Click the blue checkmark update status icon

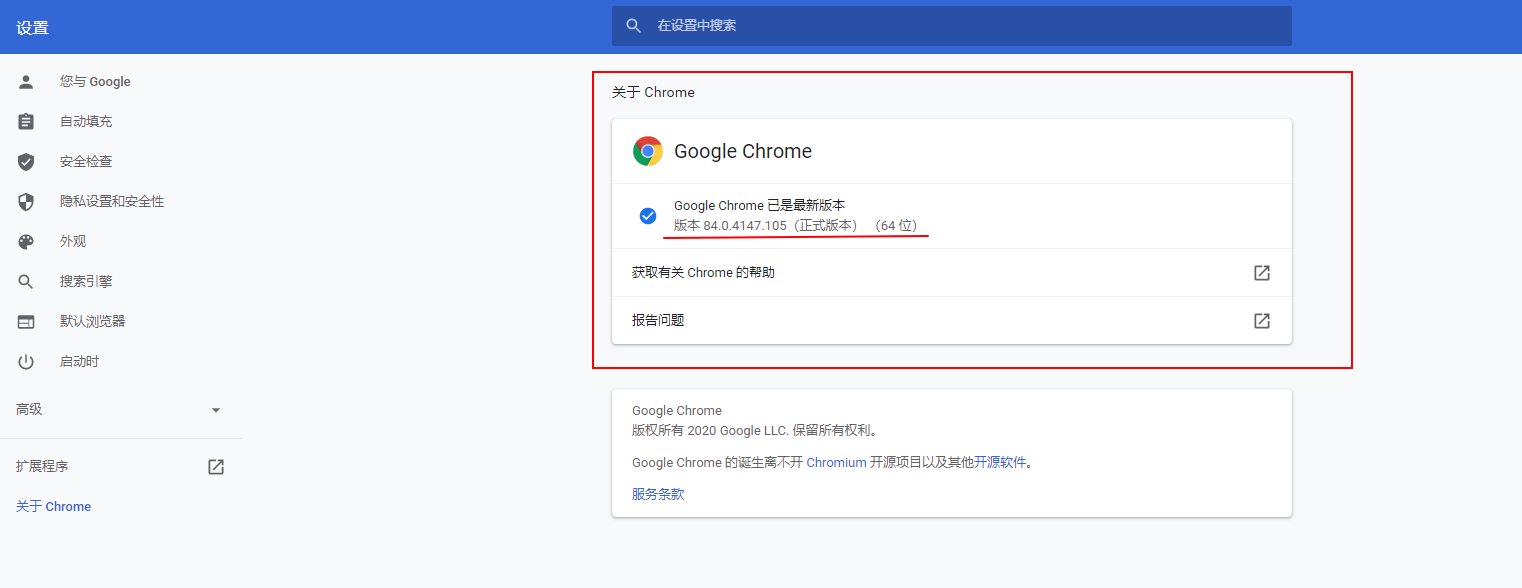click(648, 216)
